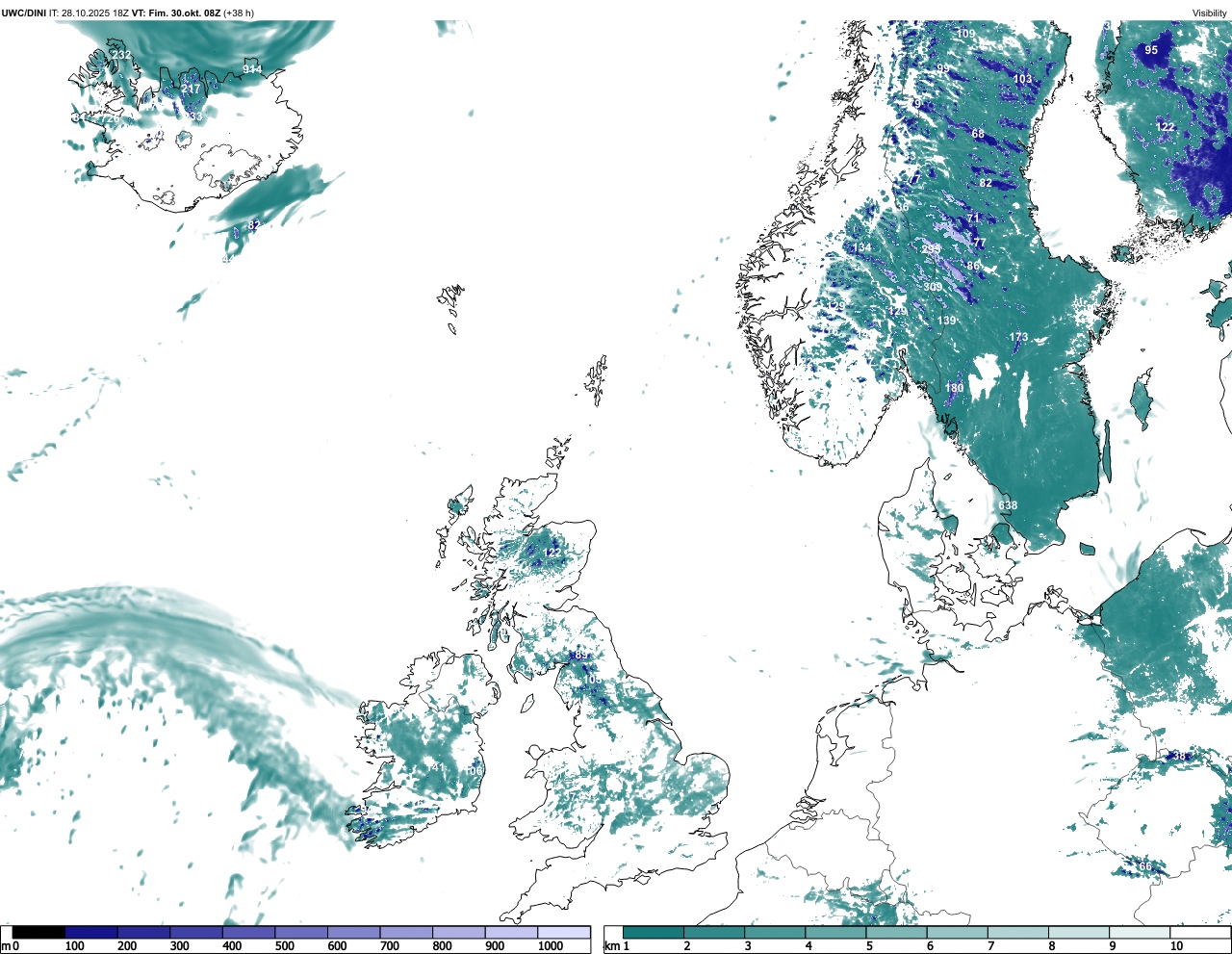1232x954 pixels.
Task: Click the 'UWC/DINI' model label
Action: tap(24, 13)
